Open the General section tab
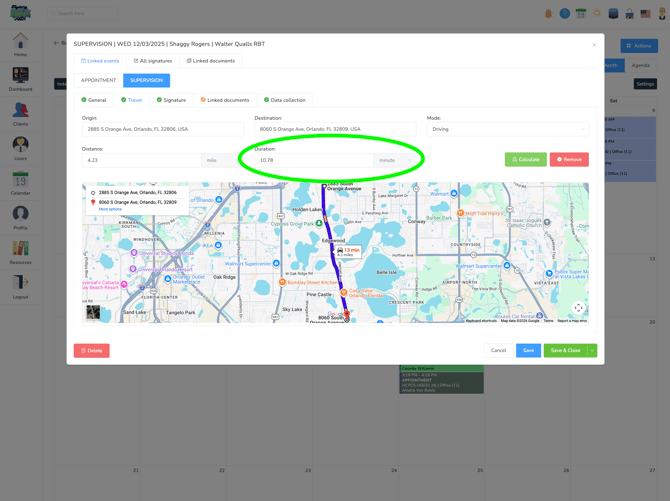 tap(94, 100)
